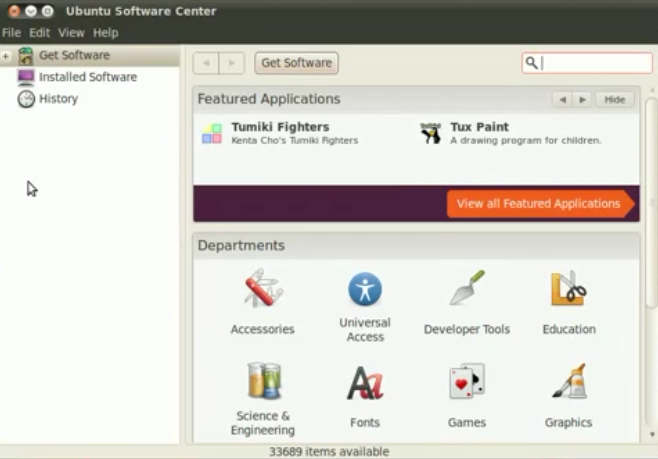Show next featured applications
658x459 pixels.
(x=582, y=99)
